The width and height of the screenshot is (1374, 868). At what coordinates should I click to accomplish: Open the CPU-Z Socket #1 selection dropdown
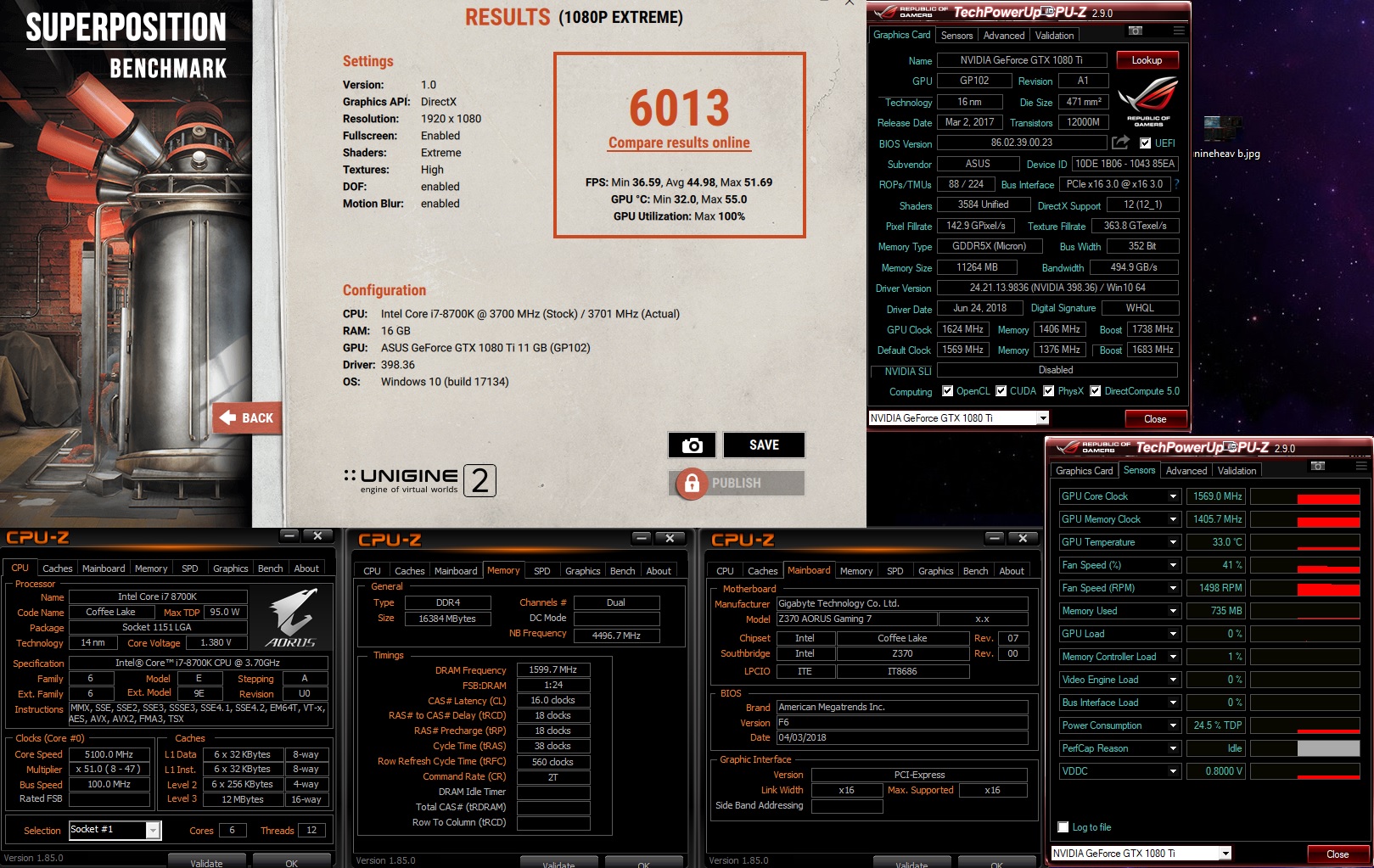coord(153,830)
